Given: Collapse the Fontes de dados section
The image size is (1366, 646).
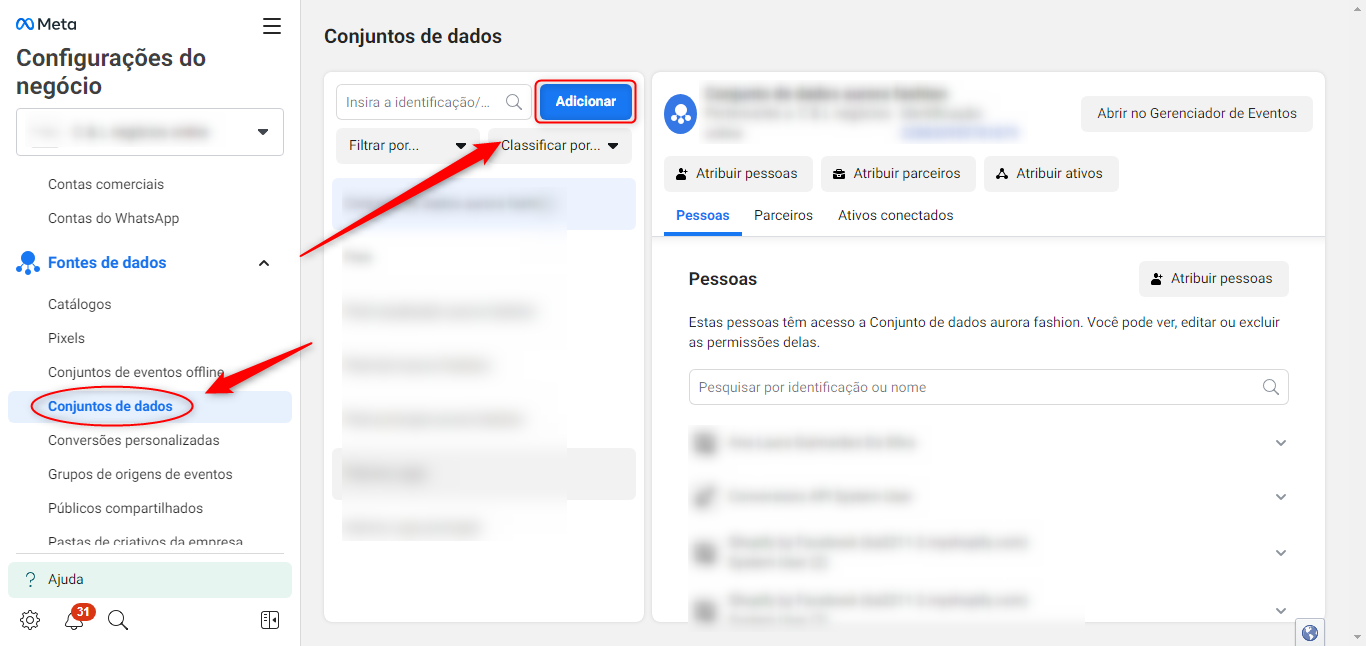Looking at the screenshot, I should (264, 263).
